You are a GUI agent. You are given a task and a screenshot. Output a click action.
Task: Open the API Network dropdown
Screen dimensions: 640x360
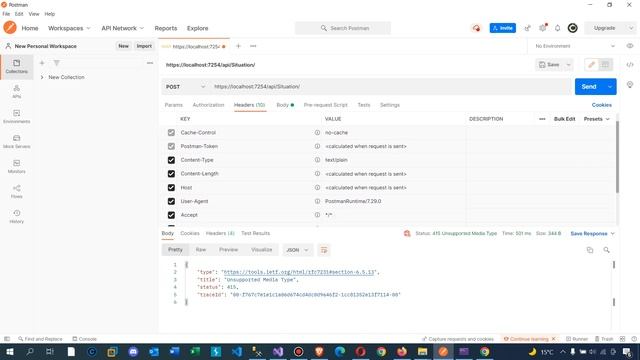coord(122,28)
